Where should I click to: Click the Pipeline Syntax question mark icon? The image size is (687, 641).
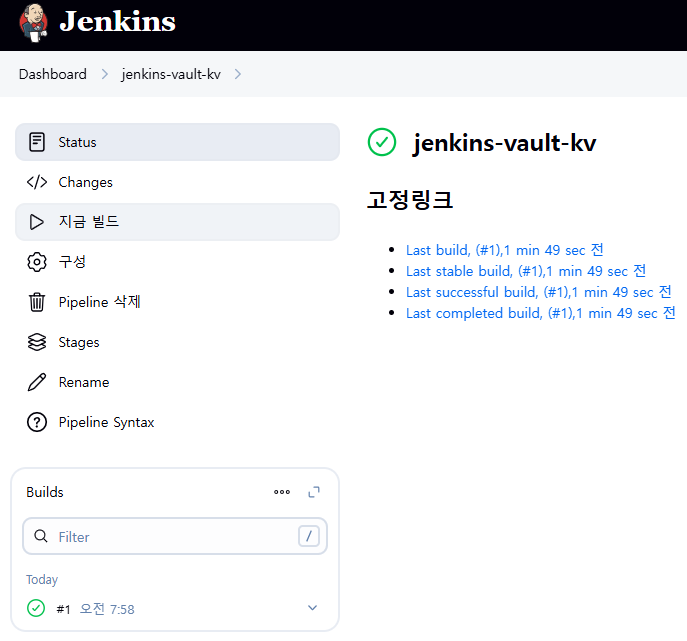[x=37, y=422]
